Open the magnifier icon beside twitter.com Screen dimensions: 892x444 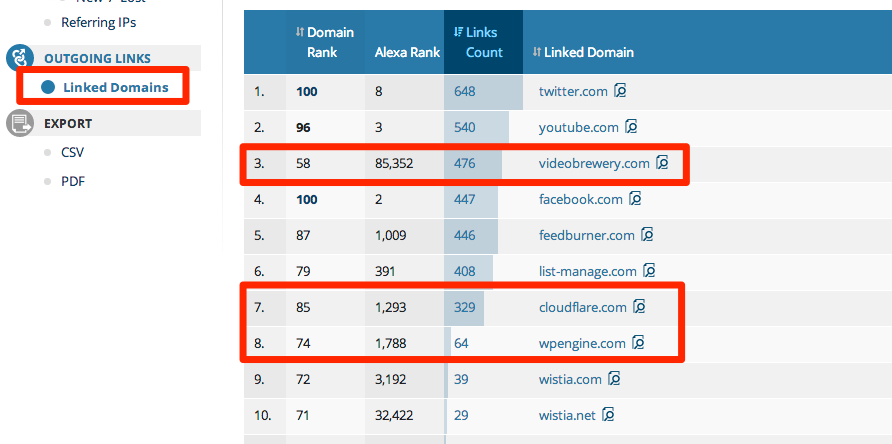pyautogui.click(x=620, y=91)
